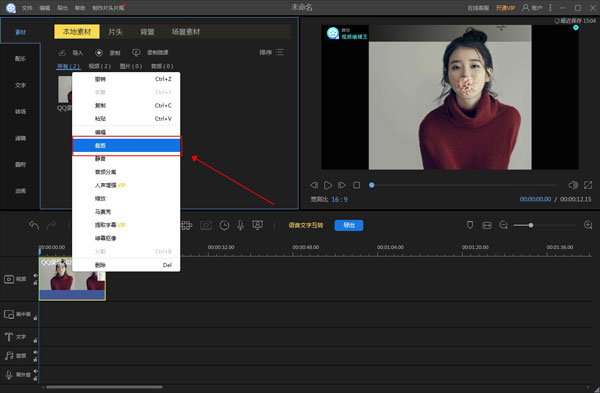
Task: Zoom out the timeline with minus magnifier
Action: click(x=504, y=225)
